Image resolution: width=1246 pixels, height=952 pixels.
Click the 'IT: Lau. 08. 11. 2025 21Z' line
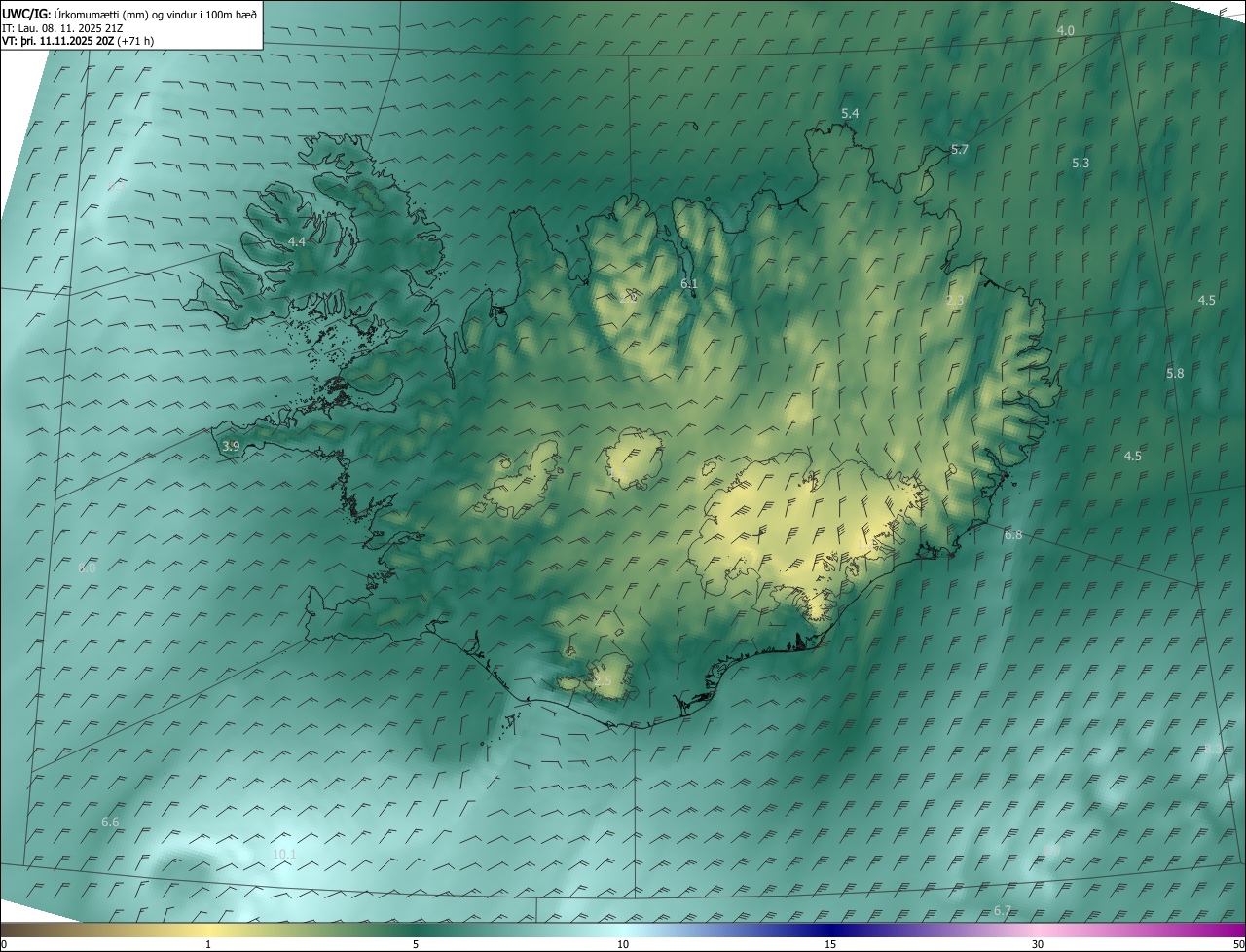(62, 28)
